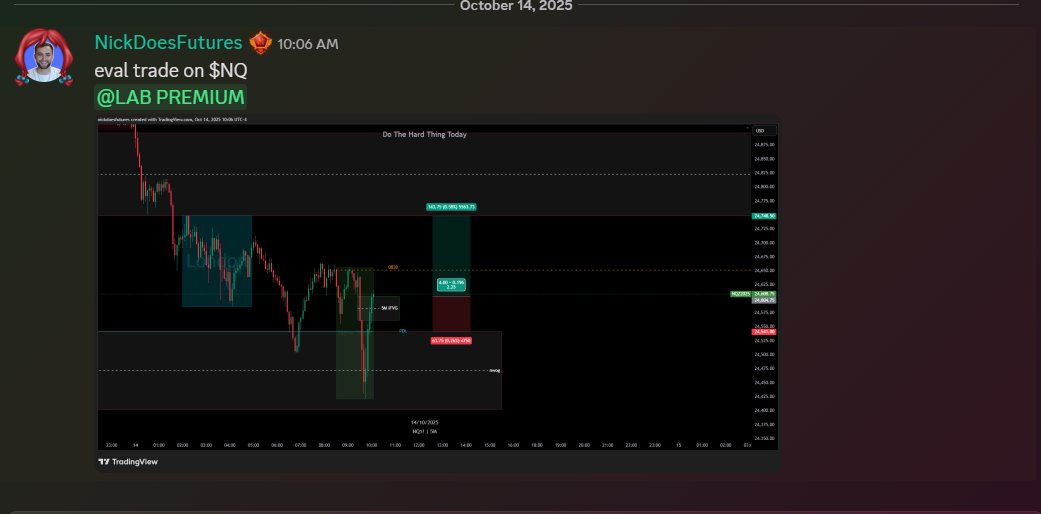Open NickDoesFutures' profile avatar
1041x514 pixels.
(44, 57)
